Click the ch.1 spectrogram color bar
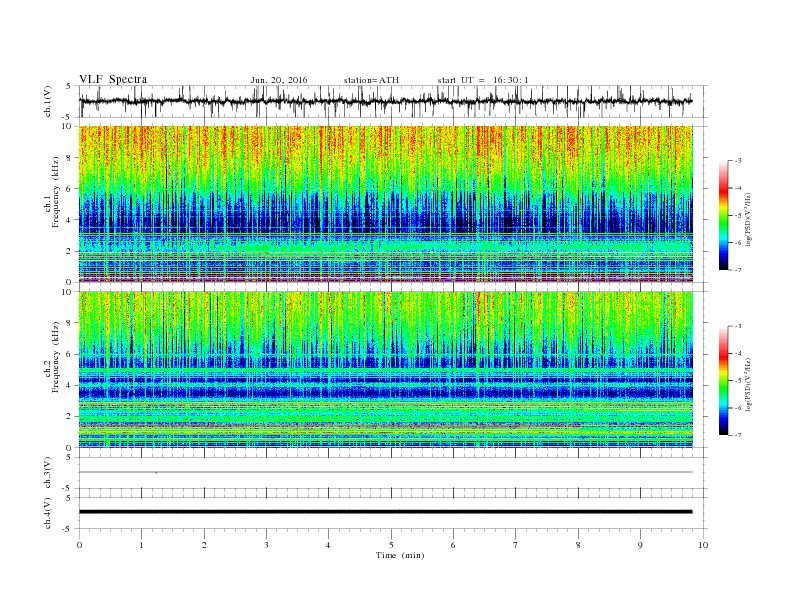The width and height of the screenshot is (792, 612). (x=723, y=216)
